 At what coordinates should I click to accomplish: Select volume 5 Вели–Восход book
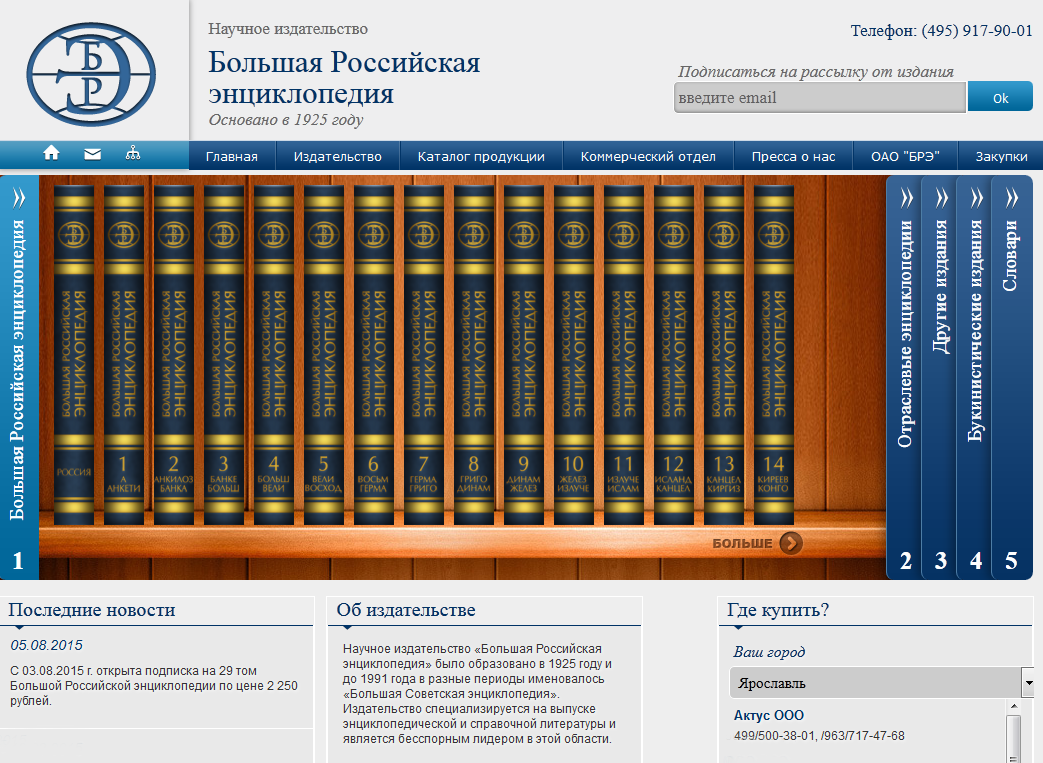pyautogui.click(x=323, y=355)
